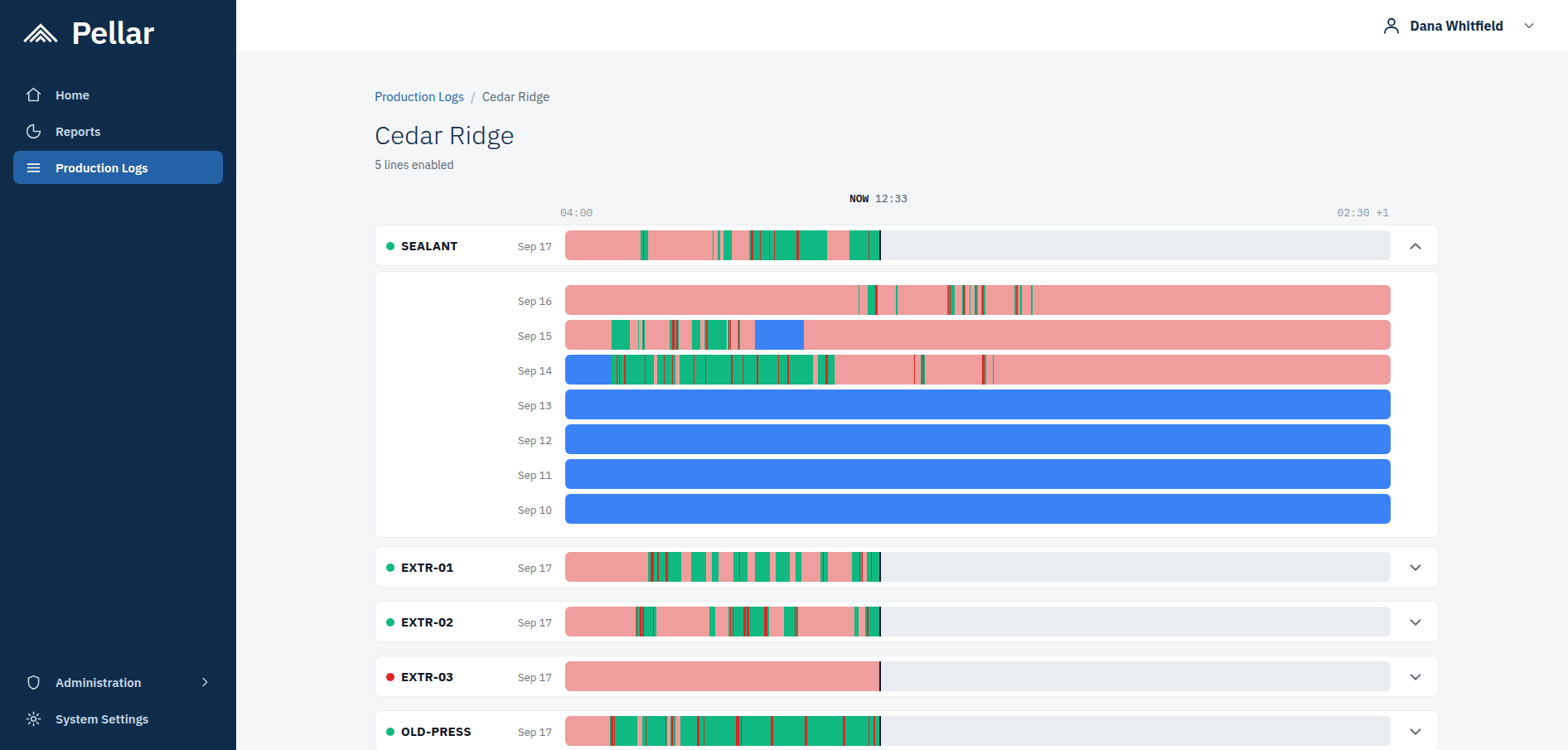1568x750 pixels.
Task: Open the Home menu item
Action: [118, 94]
